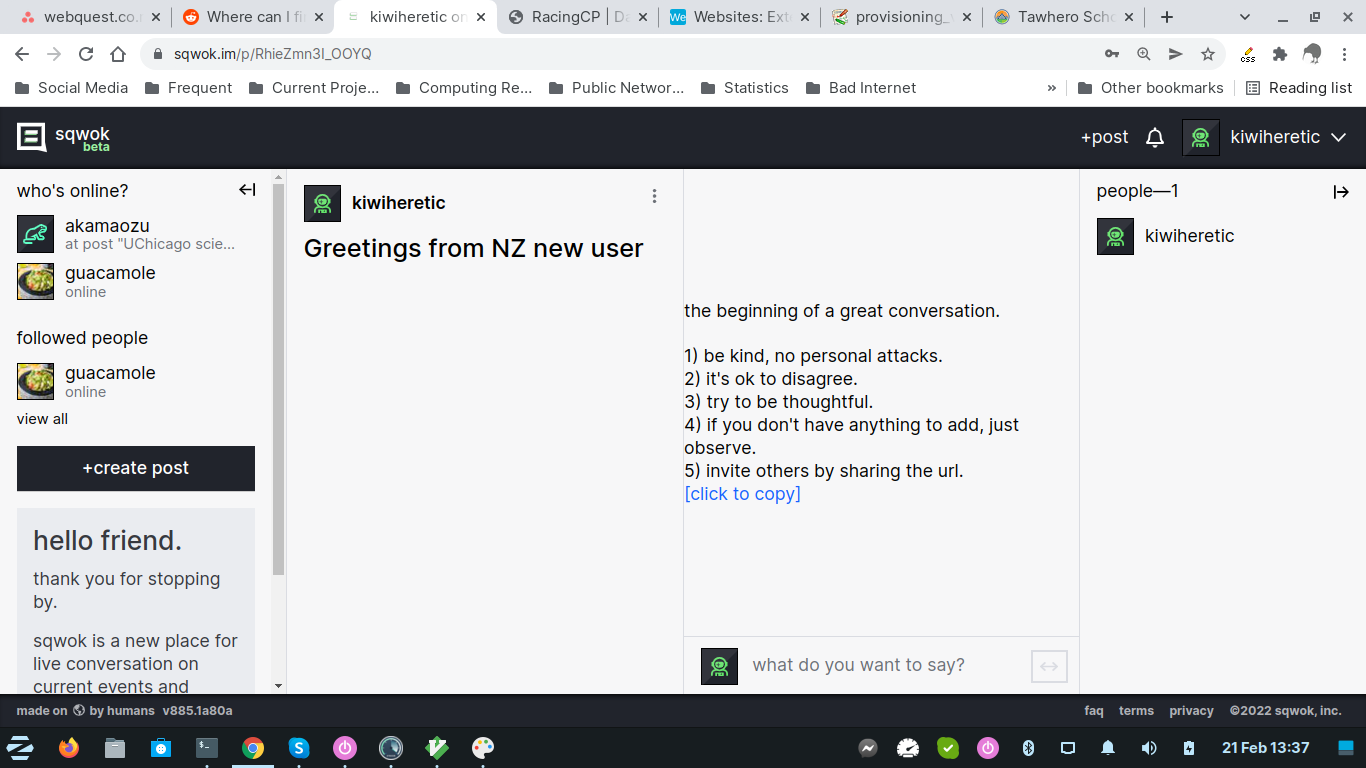Viewport: 1366px width, 768px height.
Task: Click the send message arrow button
Action: (x=1049, y=666)
